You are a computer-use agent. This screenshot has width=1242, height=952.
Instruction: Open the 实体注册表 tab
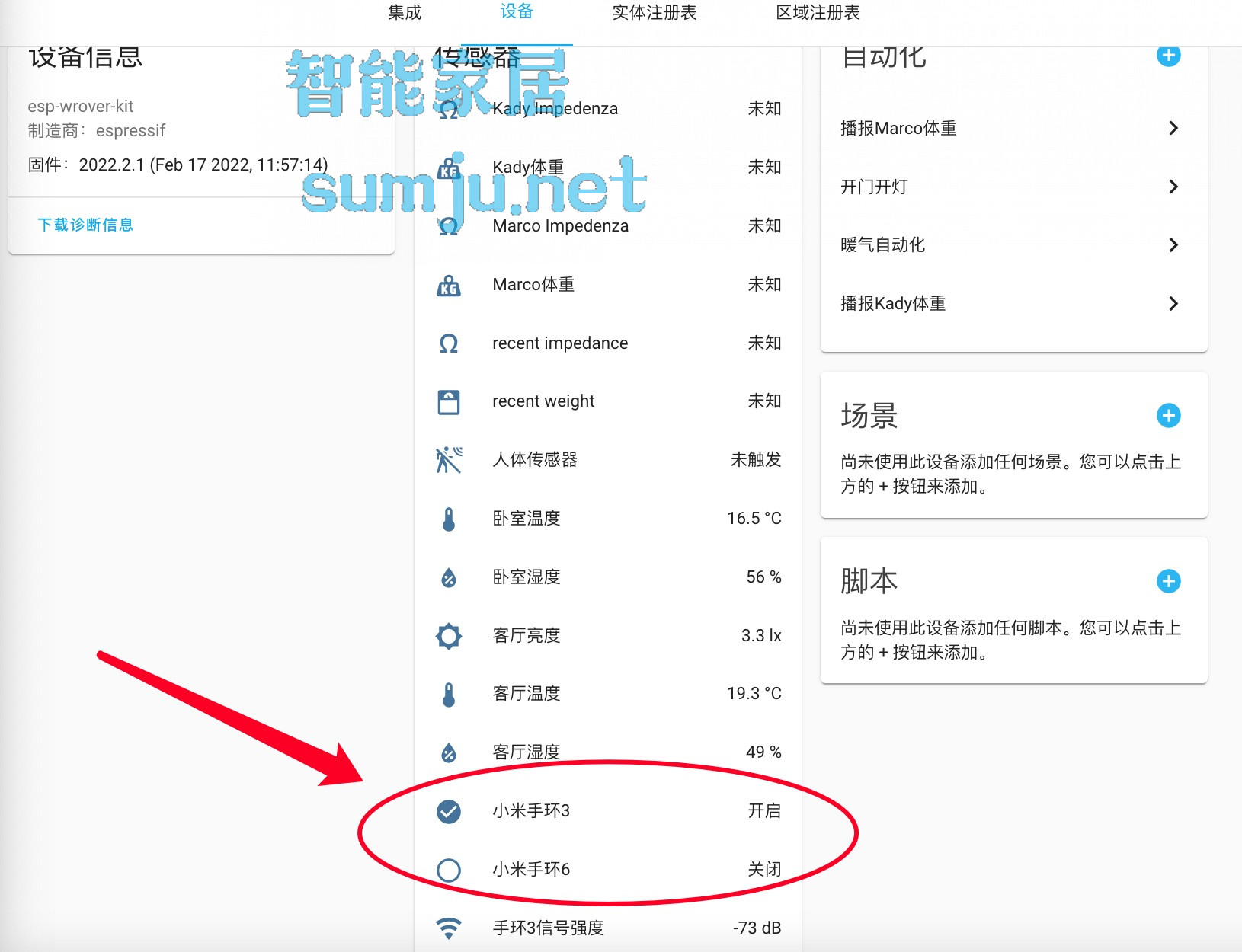pos(654,13)
